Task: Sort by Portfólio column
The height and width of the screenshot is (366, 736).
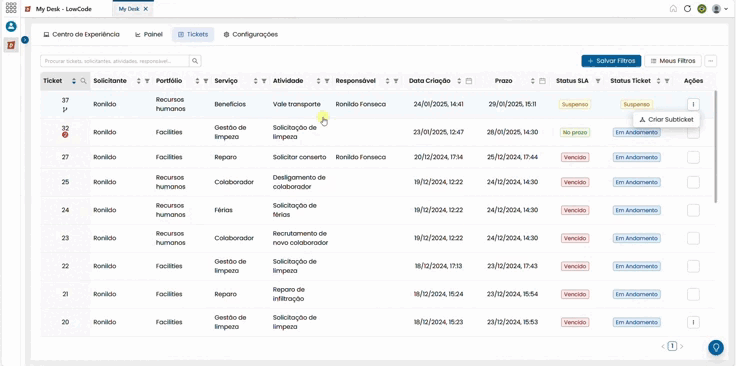Action: coord(197,81)
